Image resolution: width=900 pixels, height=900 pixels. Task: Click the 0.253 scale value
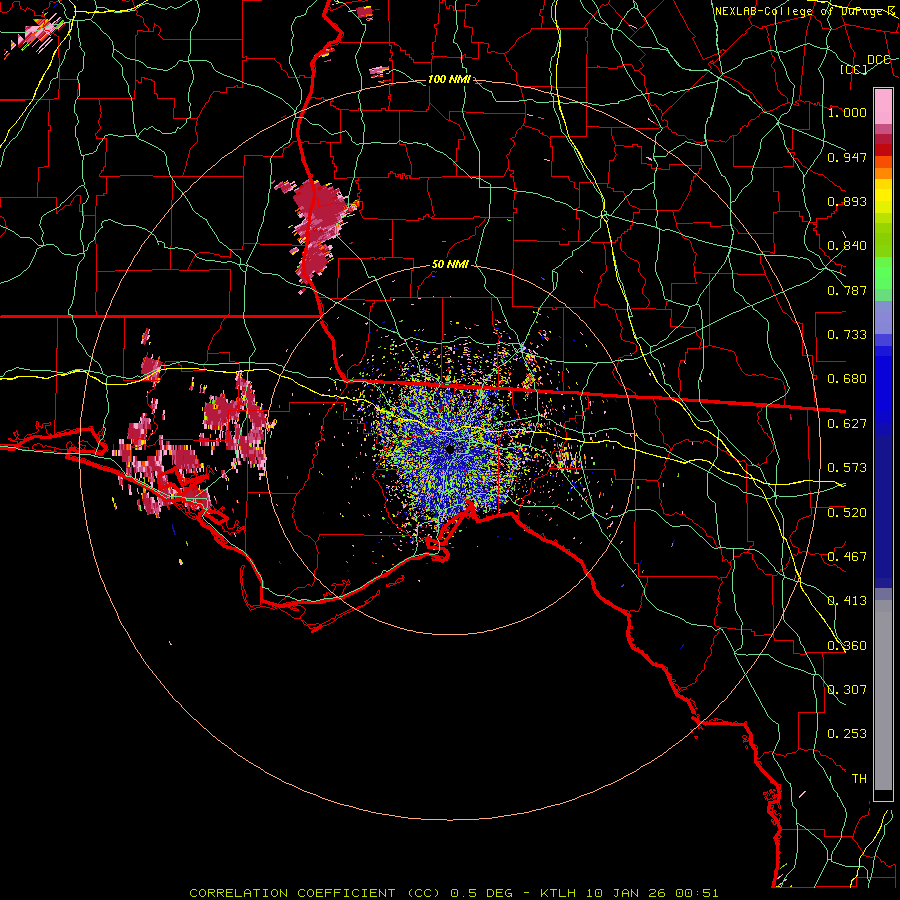[x=847, y=734]
